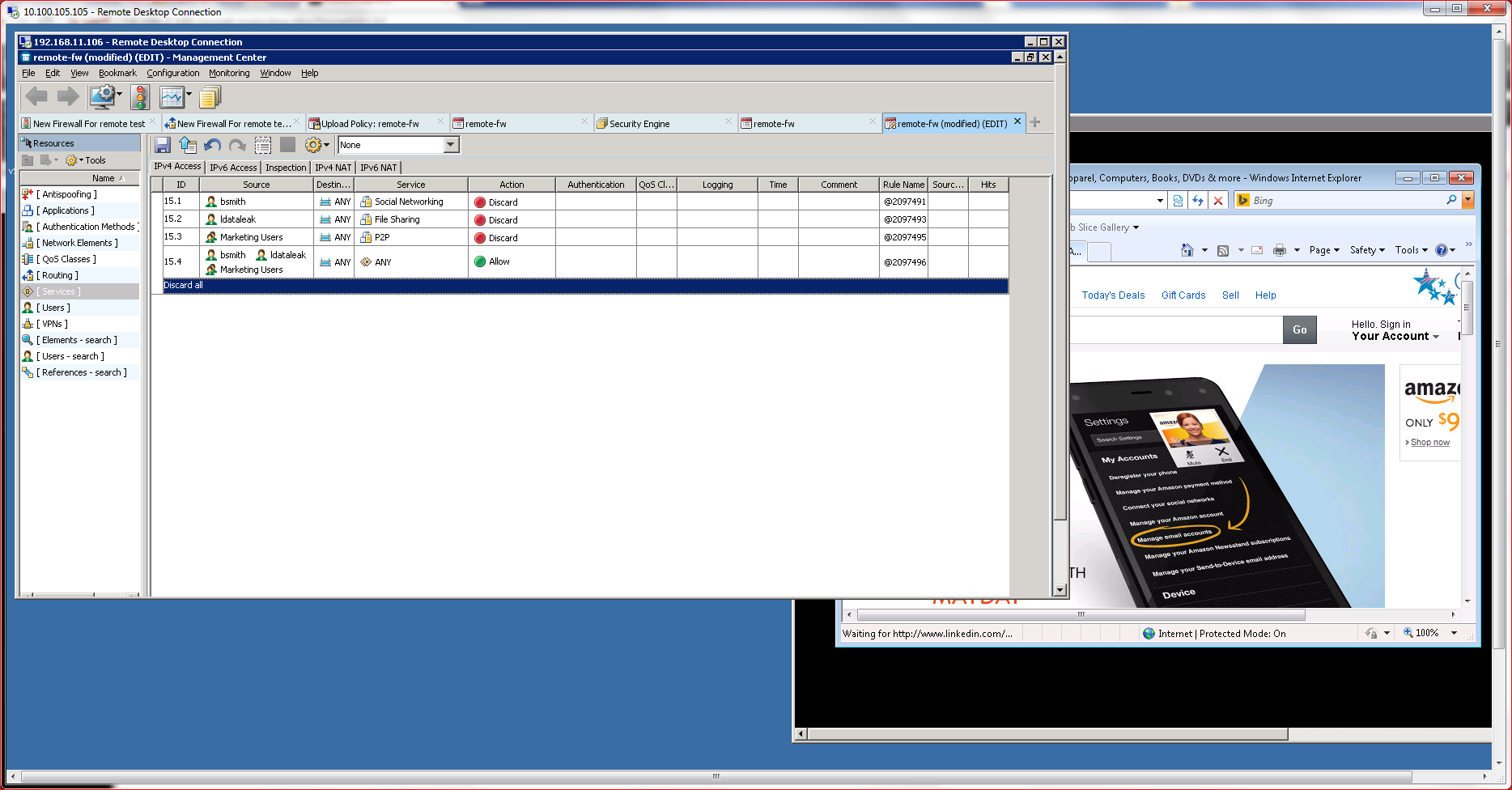Open the Monitoring menu
Screen dimensions: 1512x790
coord(229,73)
